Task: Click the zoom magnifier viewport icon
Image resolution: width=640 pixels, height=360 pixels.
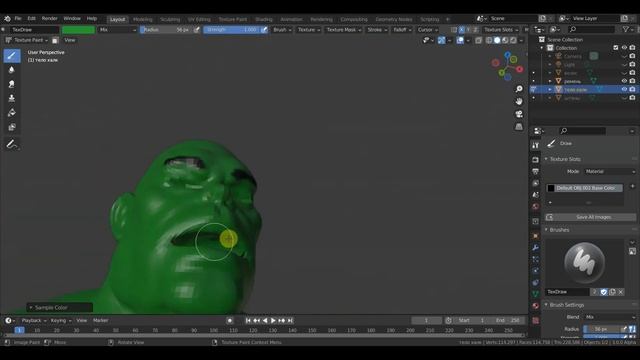Action: pyautogui.click(x=519, y=89)
